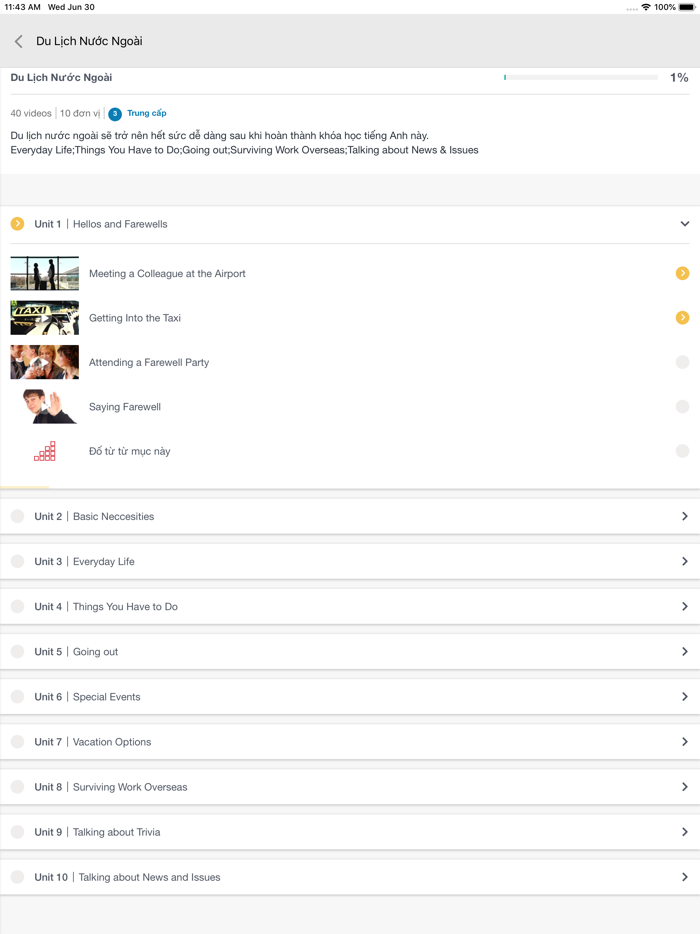The width and height of the screenshot is (700, 934).
Task: Expand Unit 5 Going out
Action: tap(685, 651)
